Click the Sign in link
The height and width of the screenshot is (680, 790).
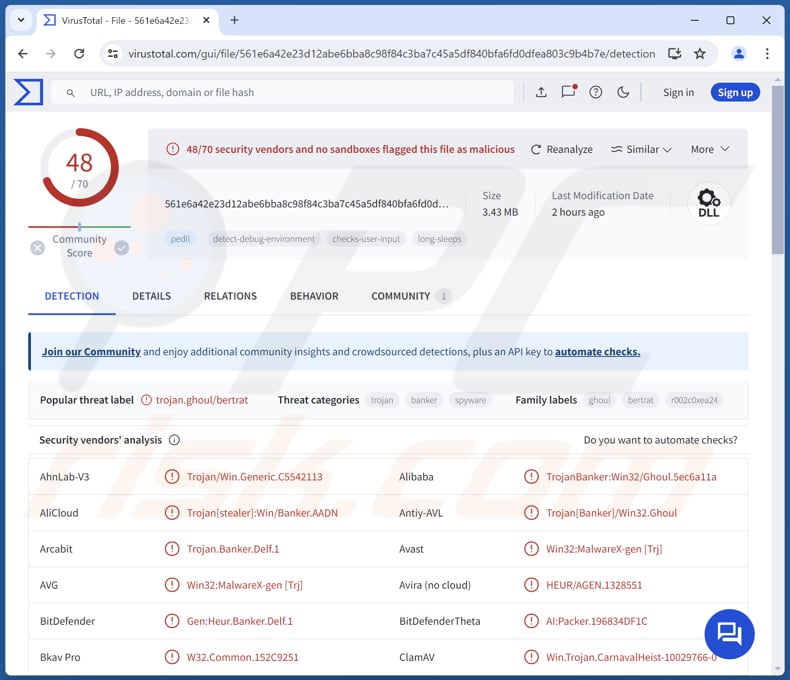(x=678, y=93)
